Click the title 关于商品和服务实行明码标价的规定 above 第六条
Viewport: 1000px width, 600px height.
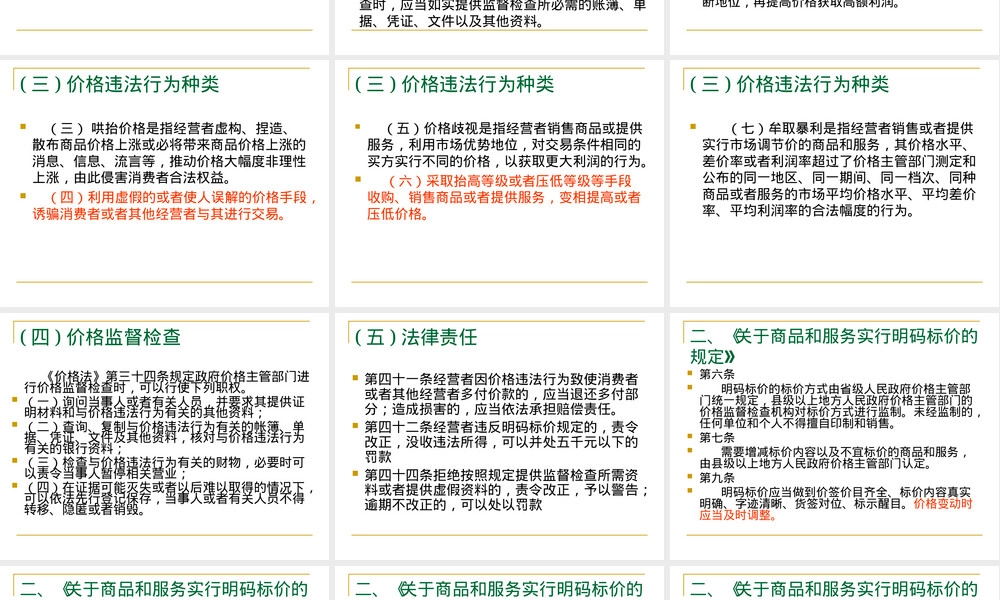click(834, 346)
